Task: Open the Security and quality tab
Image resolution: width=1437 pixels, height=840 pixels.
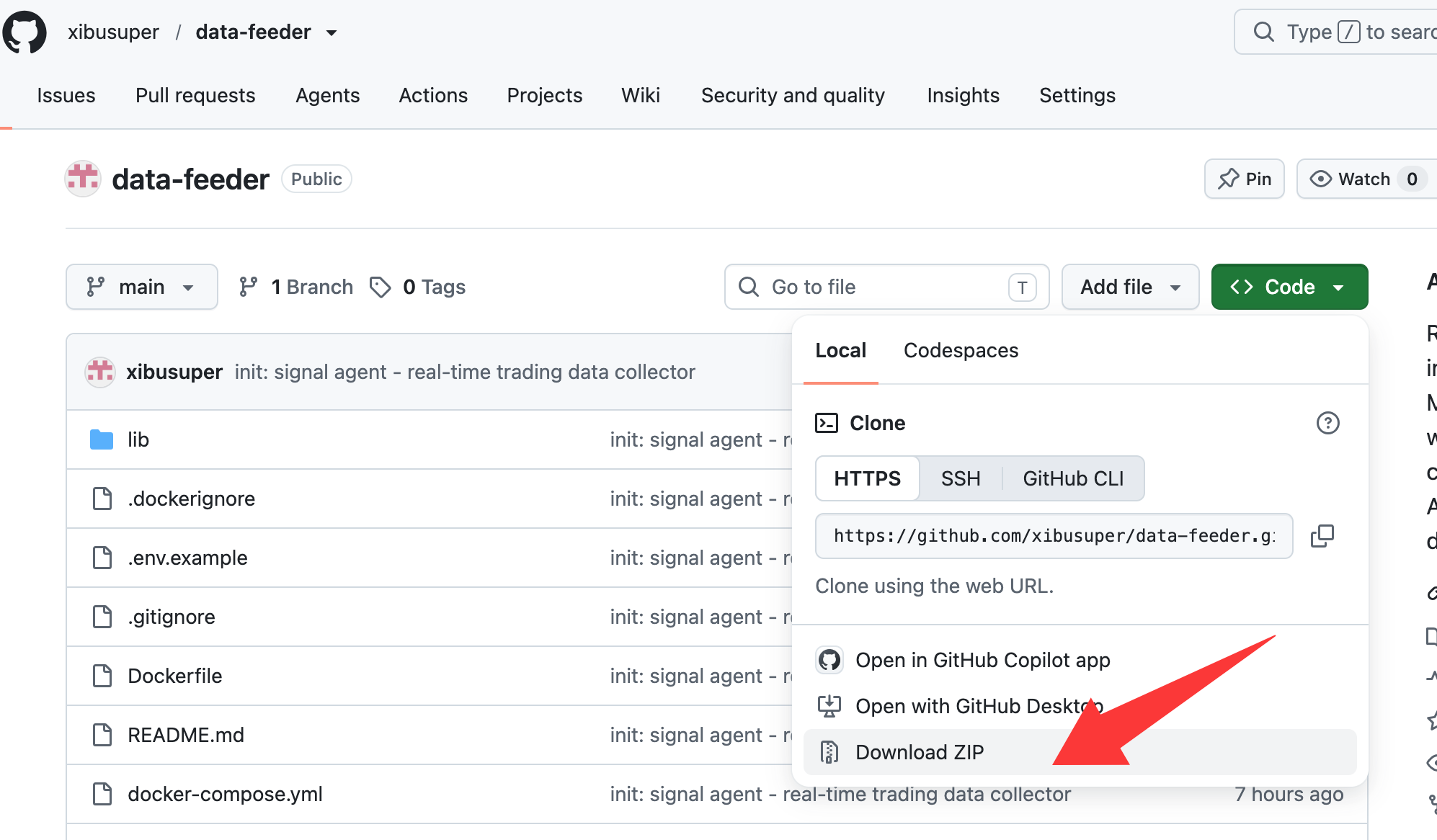Action: click(793, 95)
